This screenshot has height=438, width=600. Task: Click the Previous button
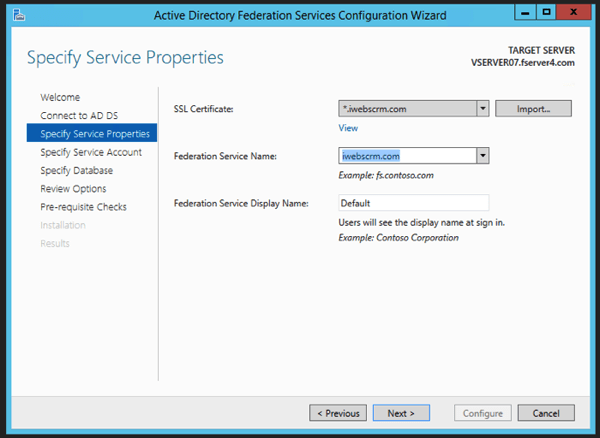pyautogui.click(x=338, y=413)
